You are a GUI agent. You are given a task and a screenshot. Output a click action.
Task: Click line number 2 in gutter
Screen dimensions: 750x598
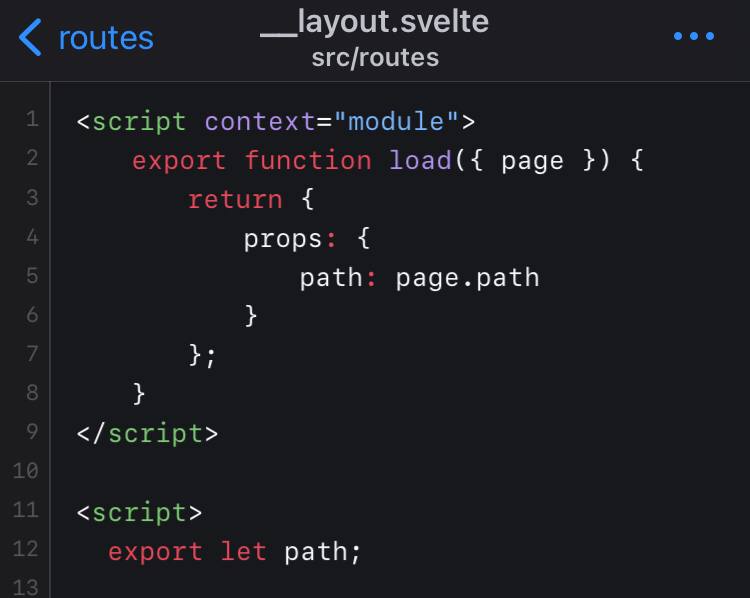[x=32, y=158]
